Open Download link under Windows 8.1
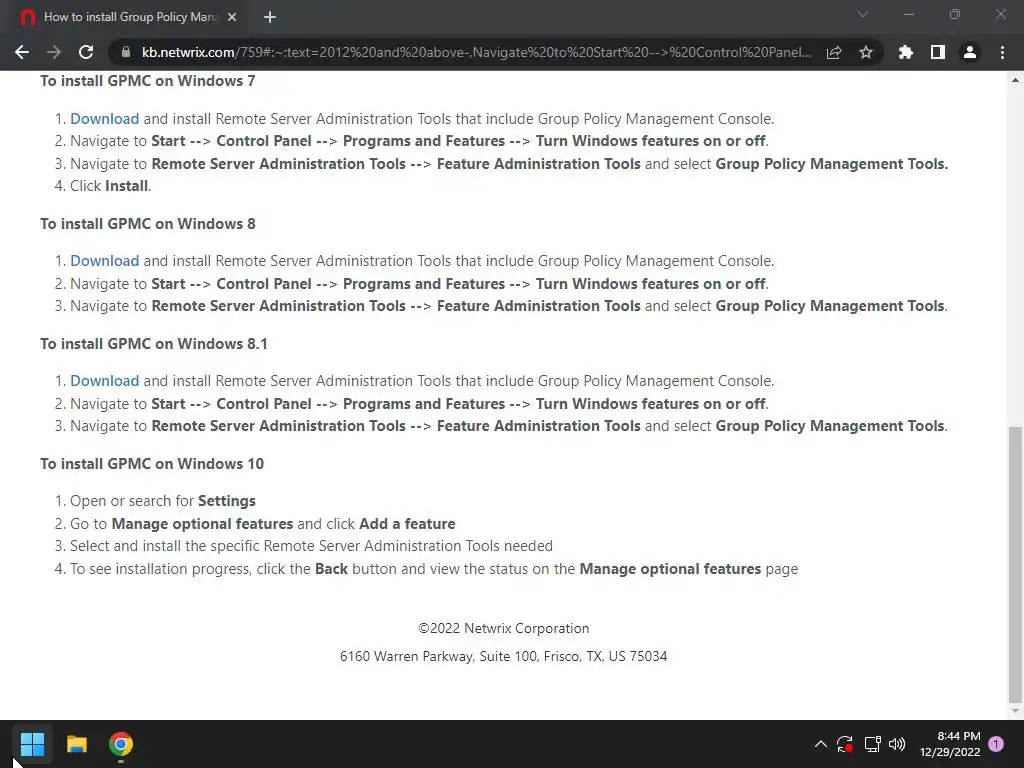This screenshot has height=768, width=1024. click(104, 381)
